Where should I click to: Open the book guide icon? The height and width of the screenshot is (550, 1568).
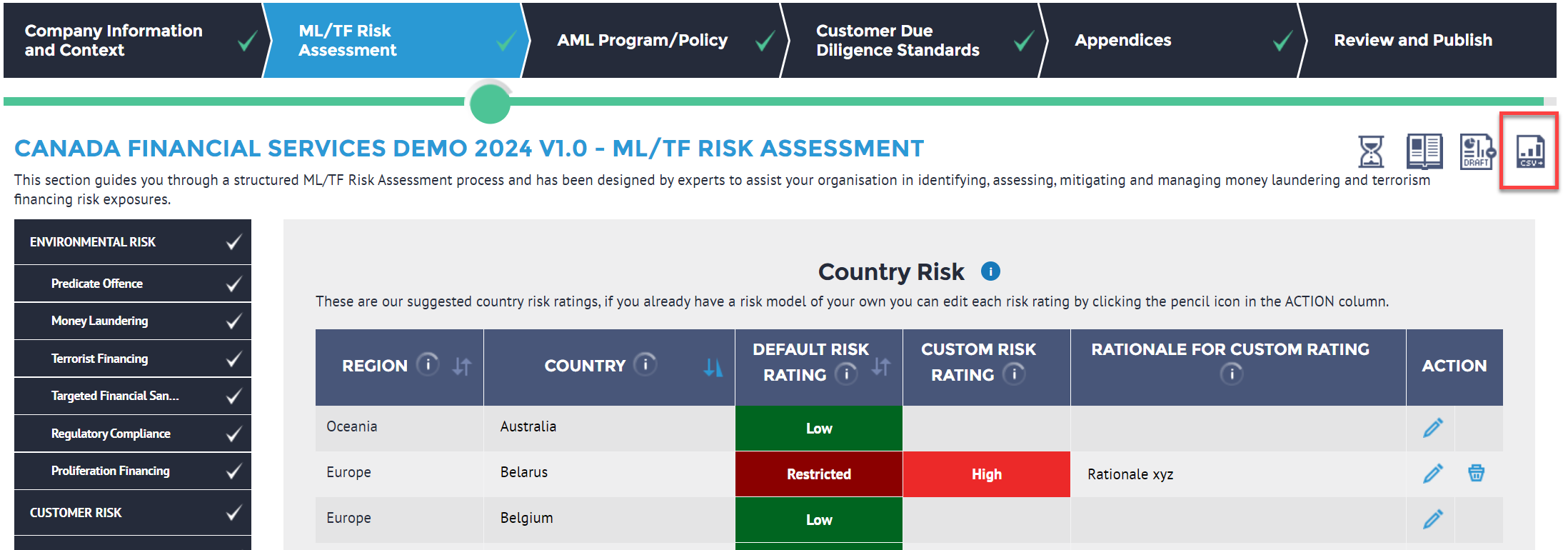coord(1424,151)
